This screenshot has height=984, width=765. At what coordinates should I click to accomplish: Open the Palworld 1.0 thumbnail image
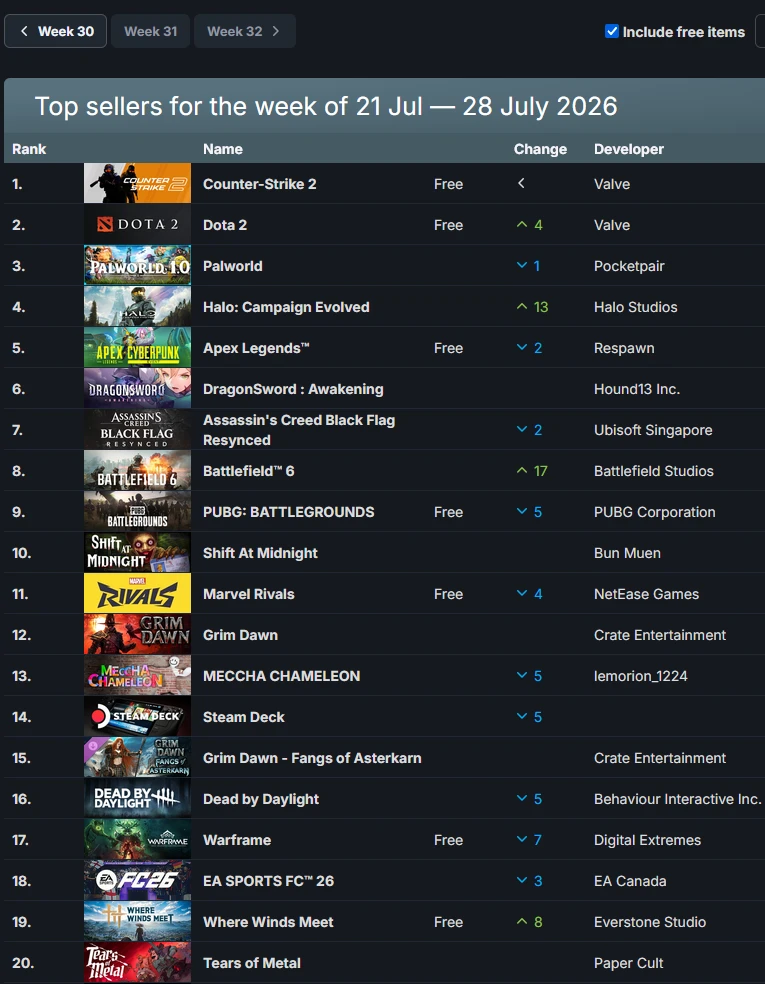[137, 265]
